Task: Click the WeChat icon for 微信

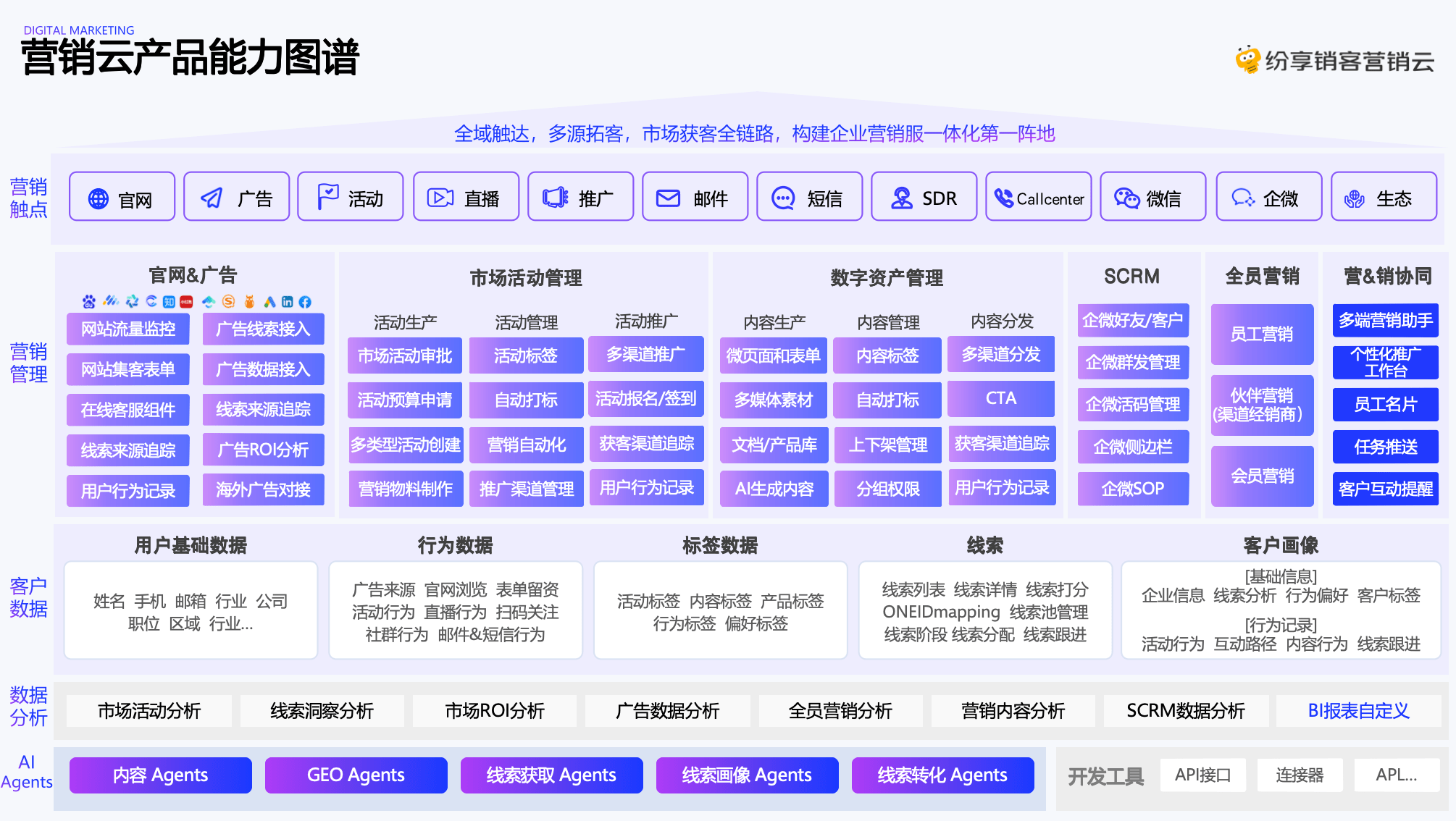Action: point(1127,198)
